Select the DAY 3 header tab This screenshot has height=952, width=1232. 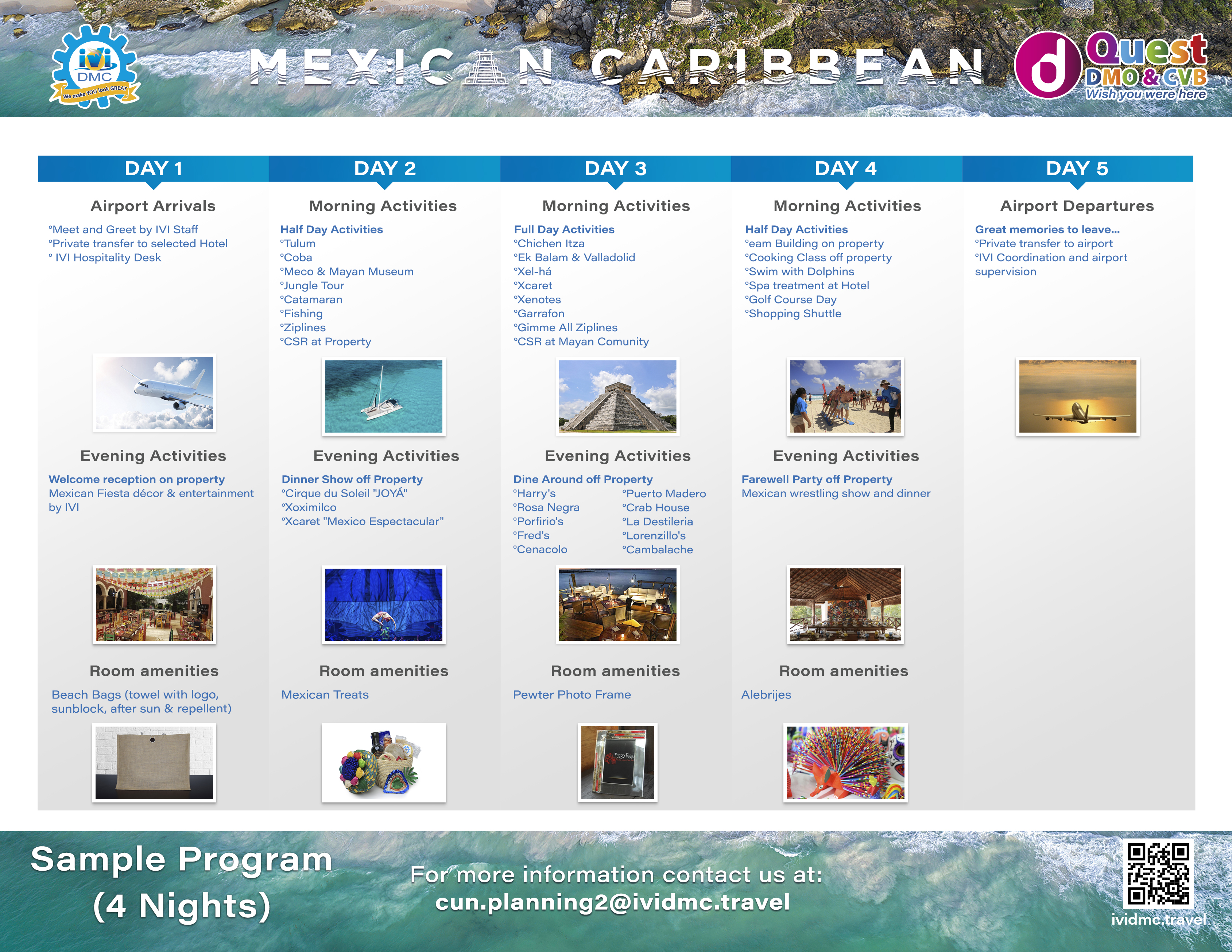(615, 168)
